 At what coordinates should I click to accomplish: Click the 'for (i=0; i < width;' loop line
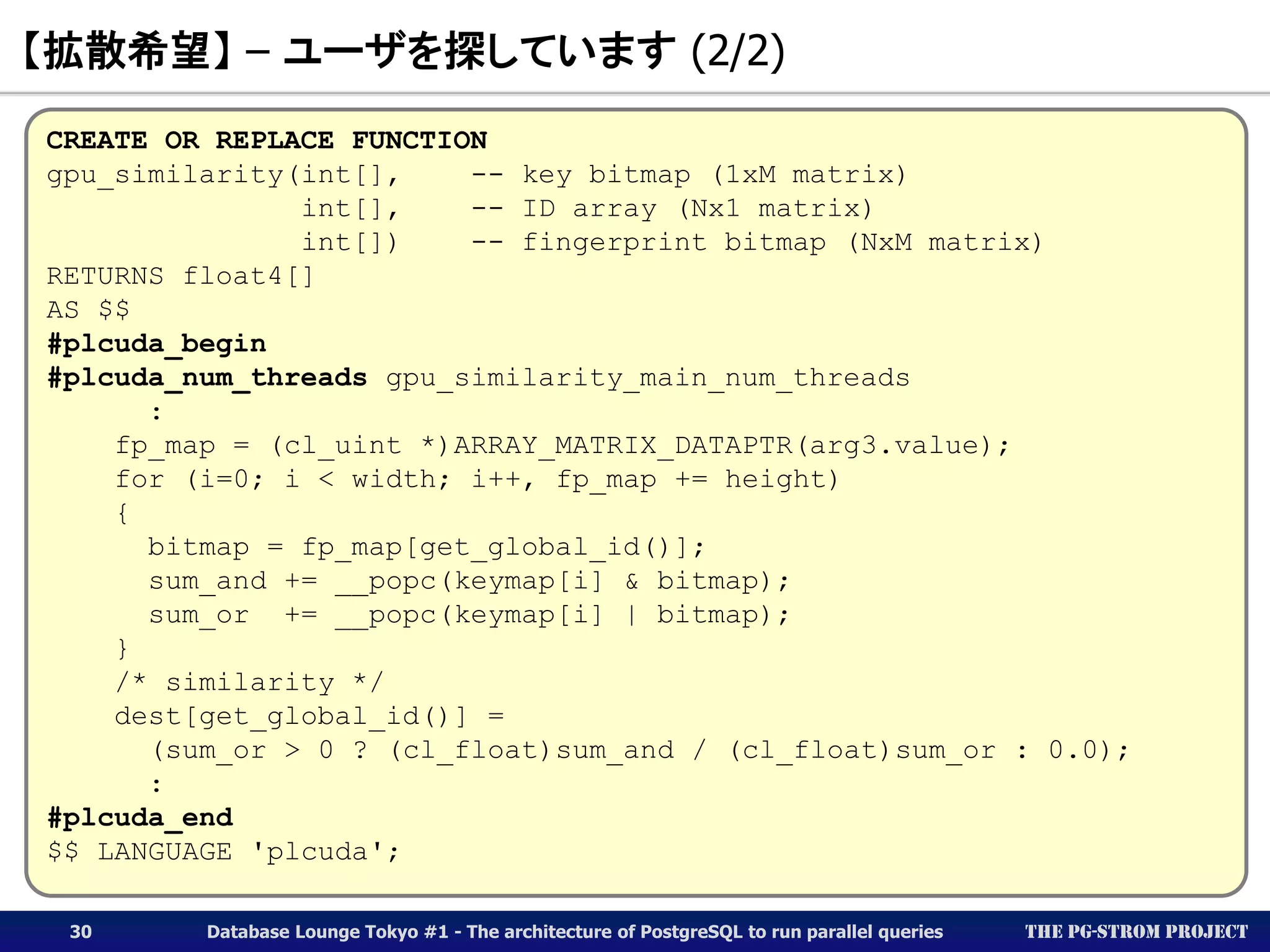[477, 480]
